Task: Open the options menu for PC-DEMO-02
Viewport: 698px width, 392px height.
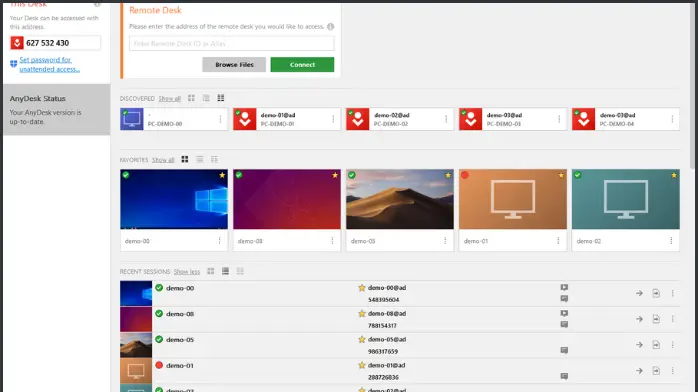Action: tap(446, 119)
